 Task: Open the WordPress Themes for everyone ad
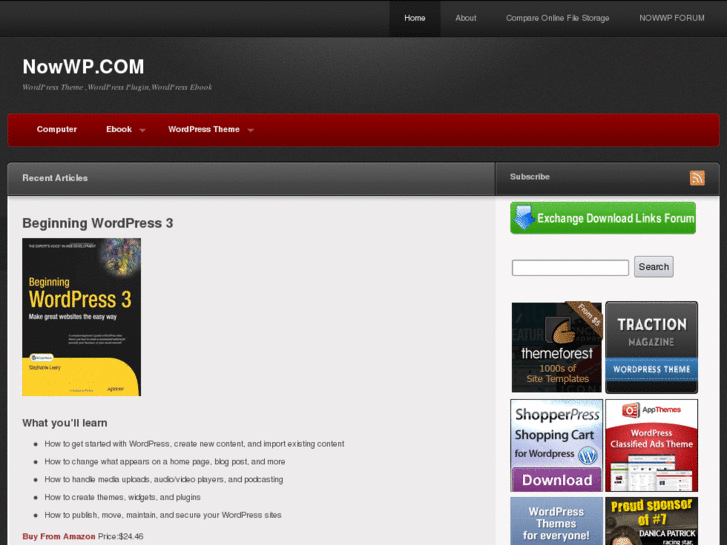[556, 521]
